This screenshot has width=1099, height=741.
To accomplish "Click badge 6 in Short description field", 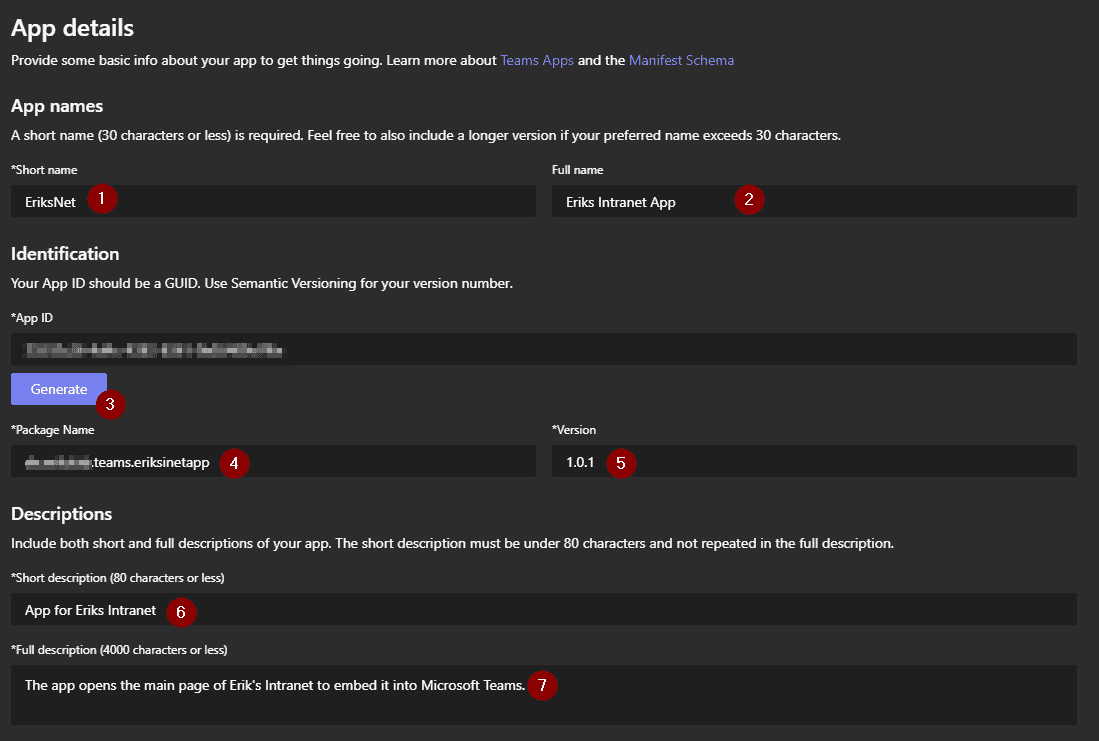I will coord(180,611).
